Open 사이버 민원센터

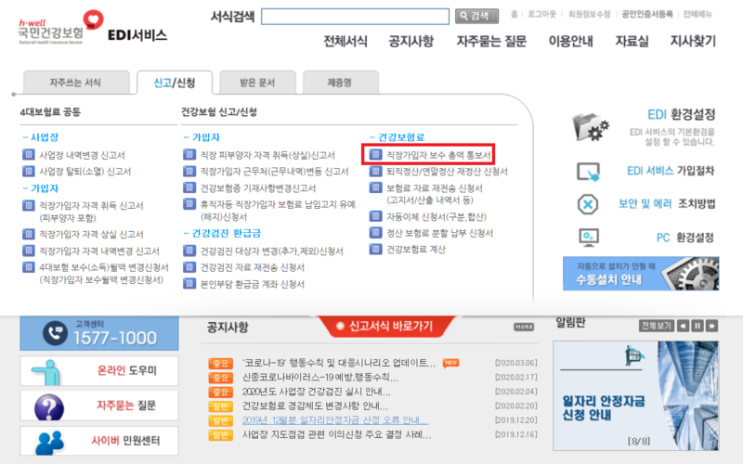pos(99,441)
